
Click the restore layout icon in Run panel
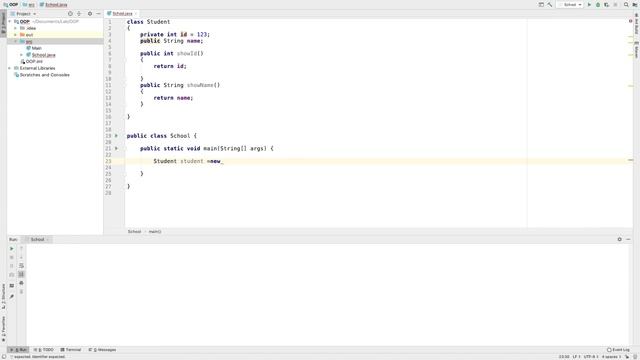12,286
